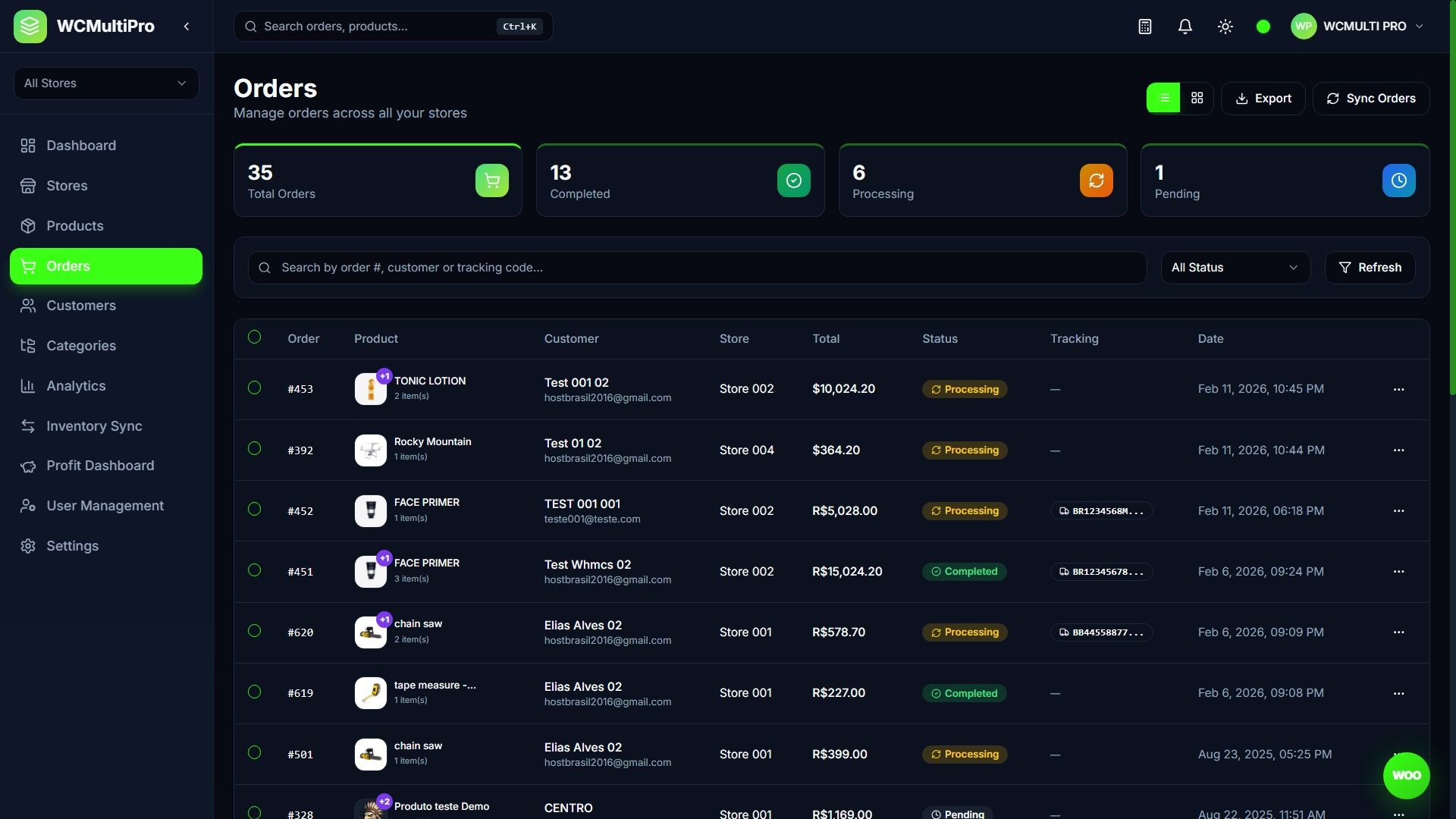Switch to grid view layout icon
Viewport: 1456px width, 819px height.
coord(1197,99)
